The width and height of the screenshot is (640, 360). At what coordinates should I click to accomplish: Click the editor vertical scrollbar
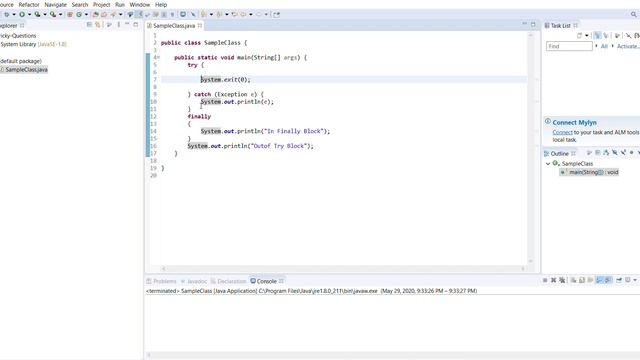pyautogui.click(x=531, y=148)
